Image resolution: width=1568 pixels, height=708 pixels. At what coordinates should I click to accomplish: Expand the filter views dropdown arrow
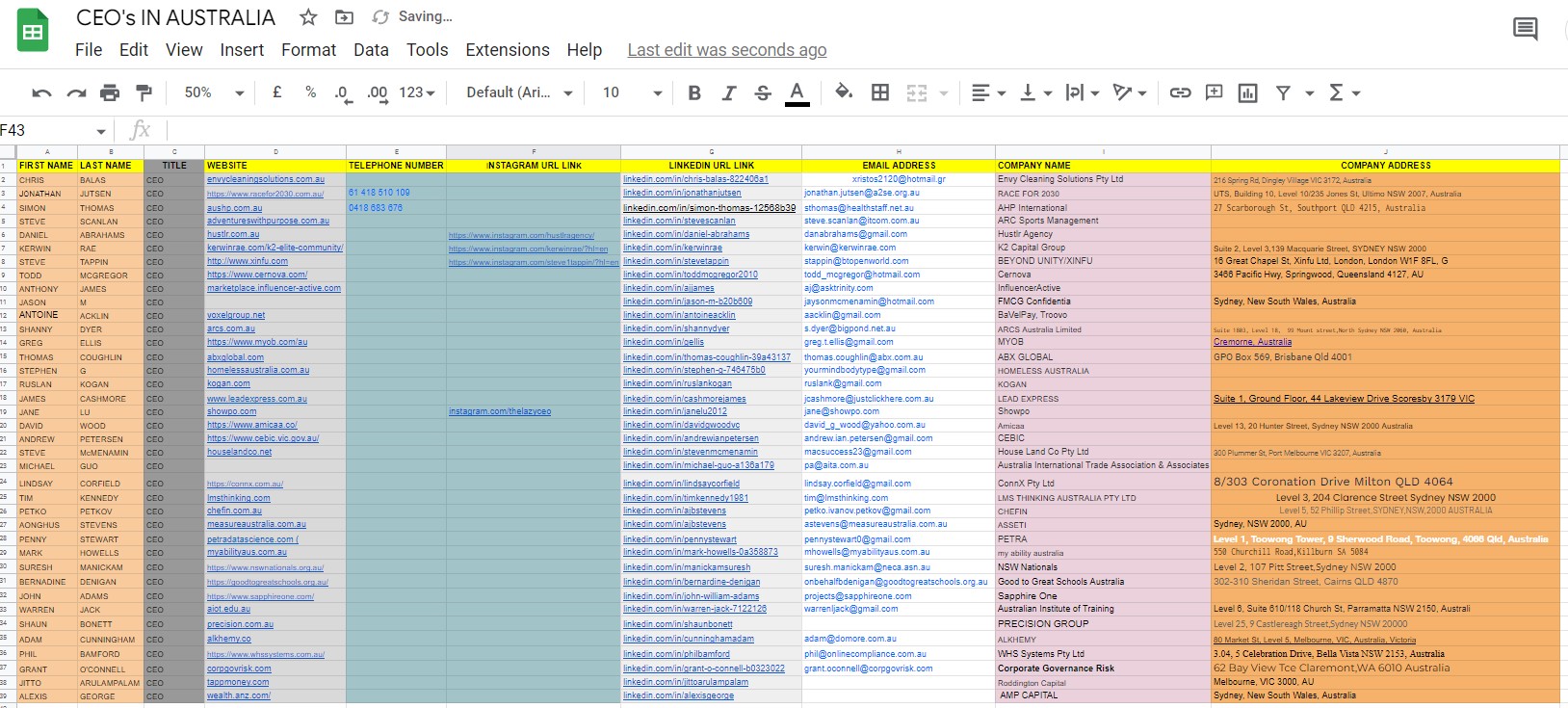1309,93
